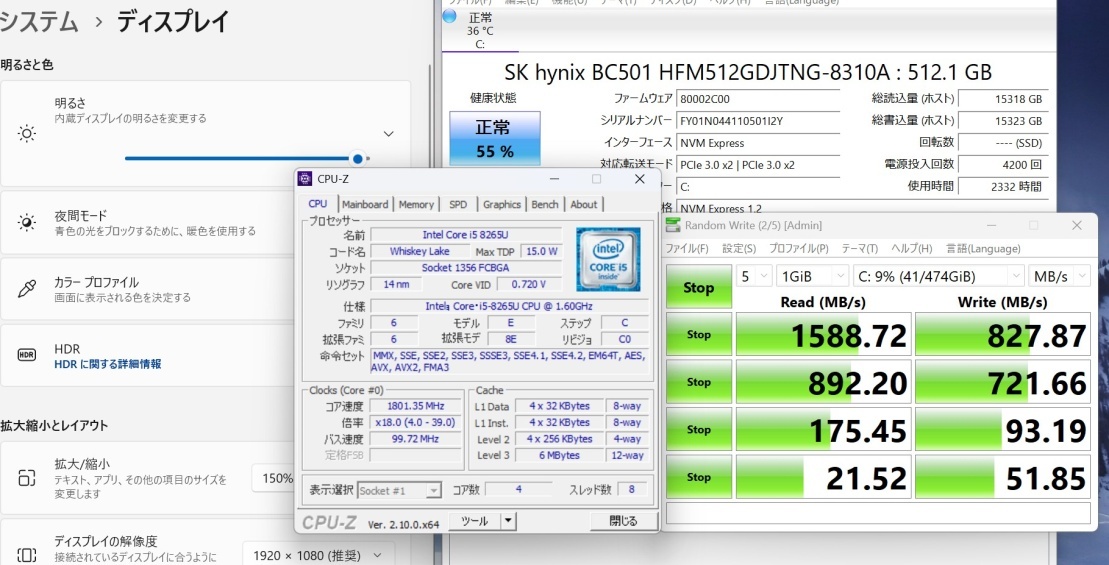The width and height of the screenshot is (1109, 565).
Task: Click the firmware field 80002C00
Action: tap(758, 100)
